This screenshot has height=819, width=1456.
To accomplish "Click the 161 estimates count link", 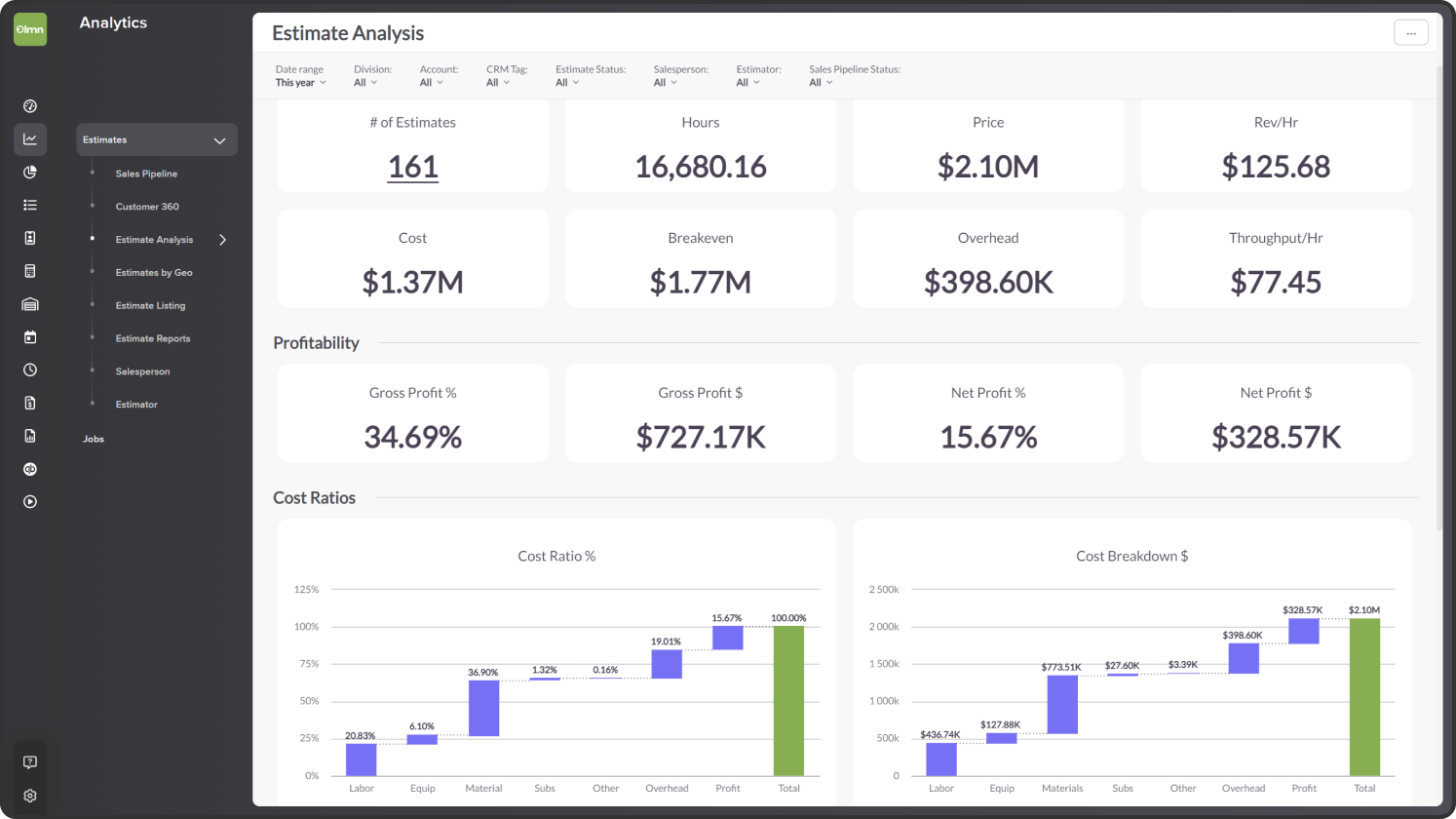I will 413,167.
